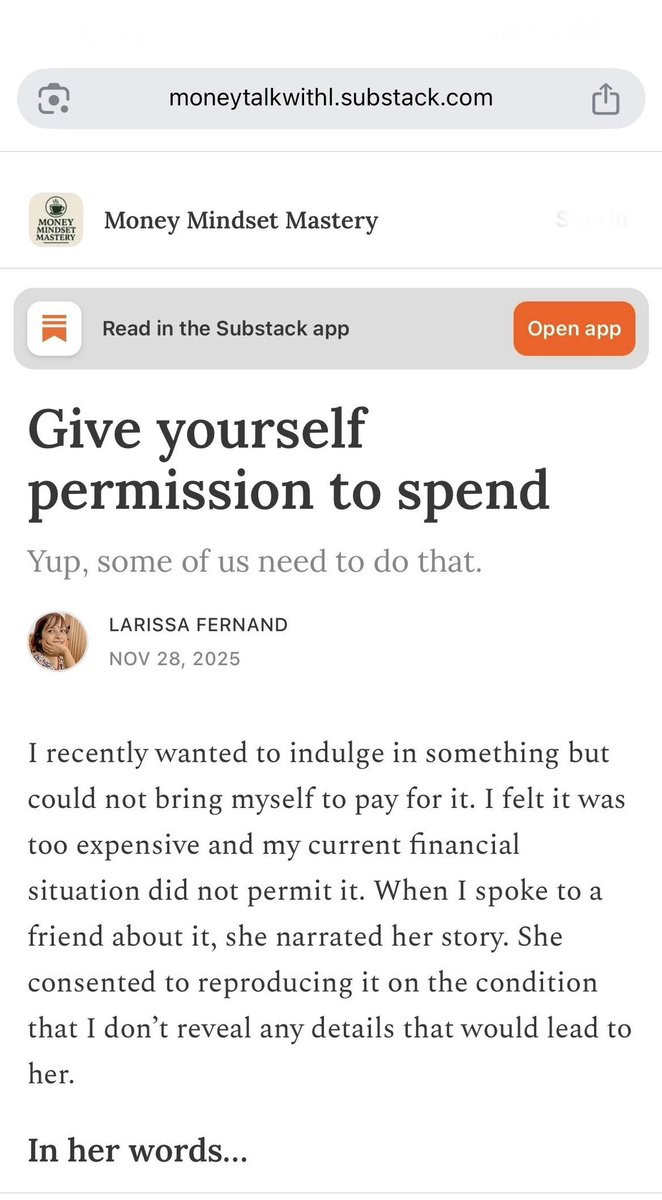Click the Open app button
Viewport: 662px width, 1200px height.
pos(574,328)
